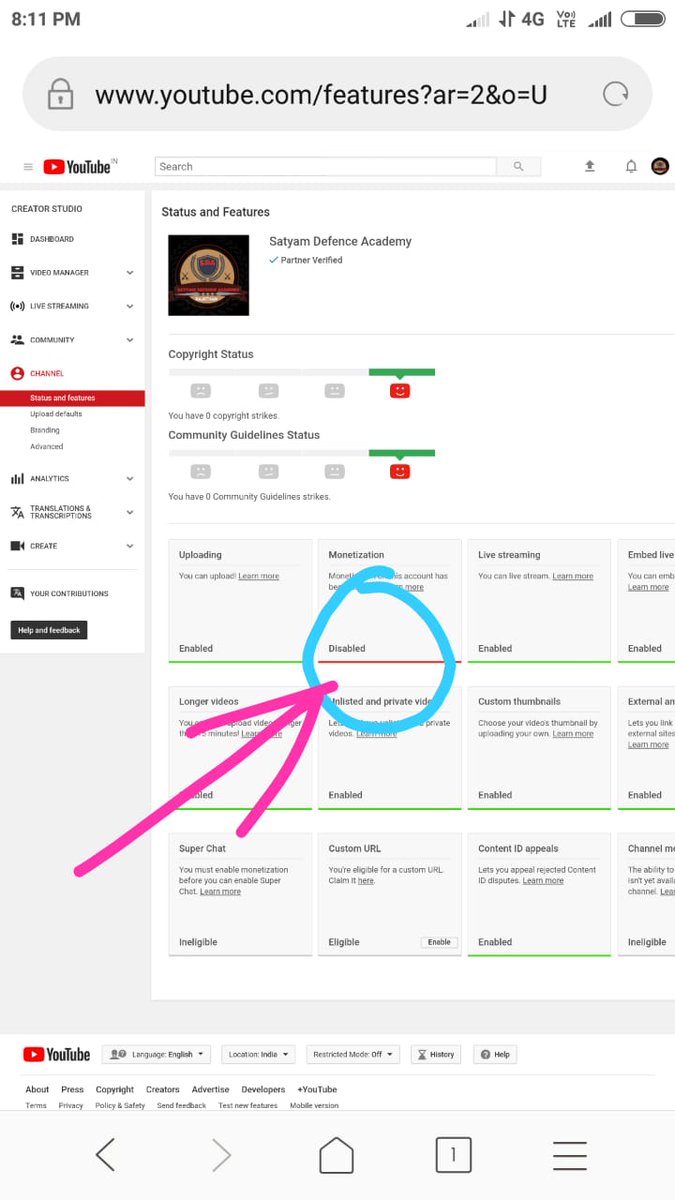The height and width of the screenshot is (1200, 675).
Task: Open the Copyright footer link
Action: (x=115, y=1089)
